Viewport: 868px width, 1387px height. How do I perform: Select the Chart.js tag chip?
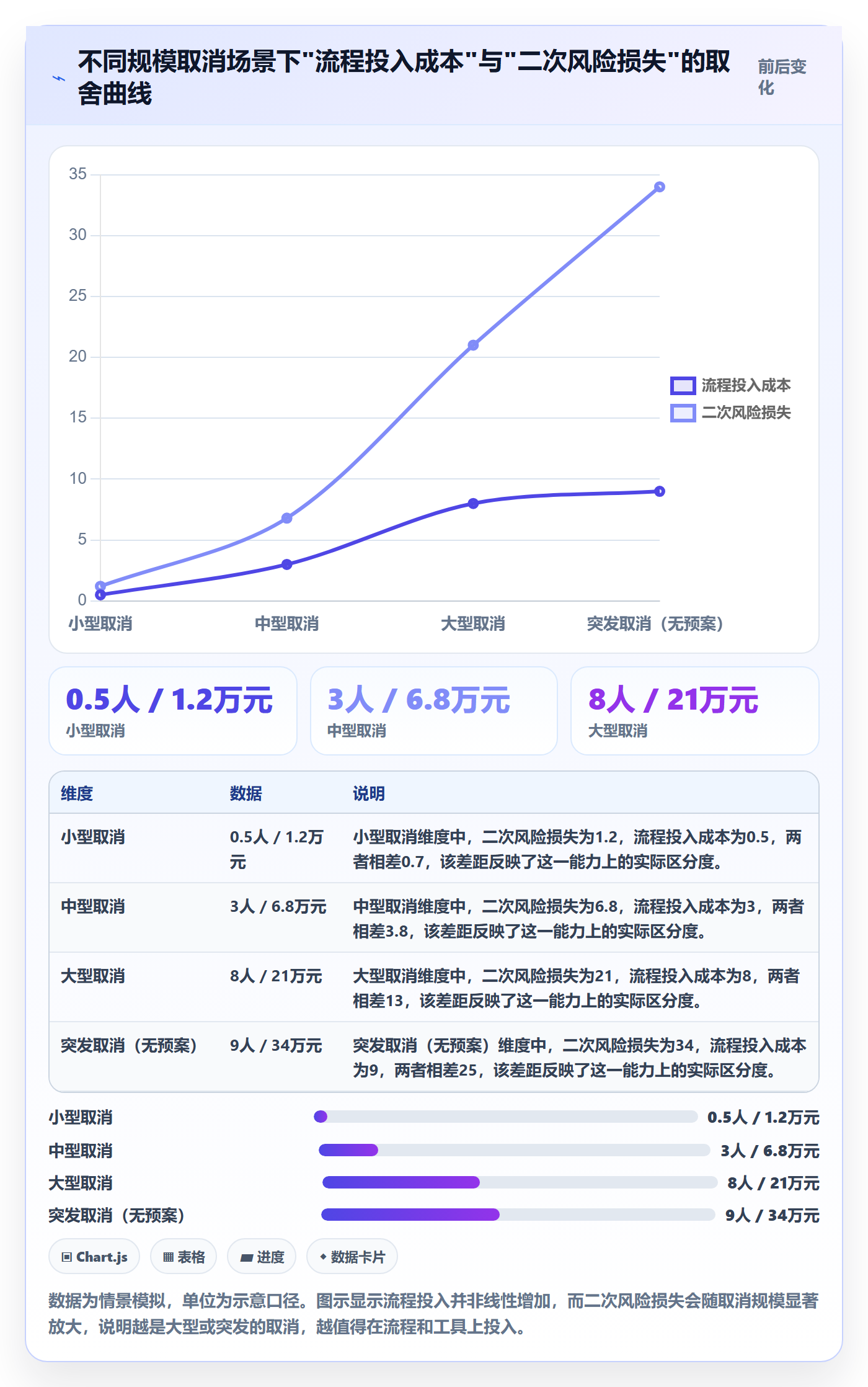(94, 1257)
